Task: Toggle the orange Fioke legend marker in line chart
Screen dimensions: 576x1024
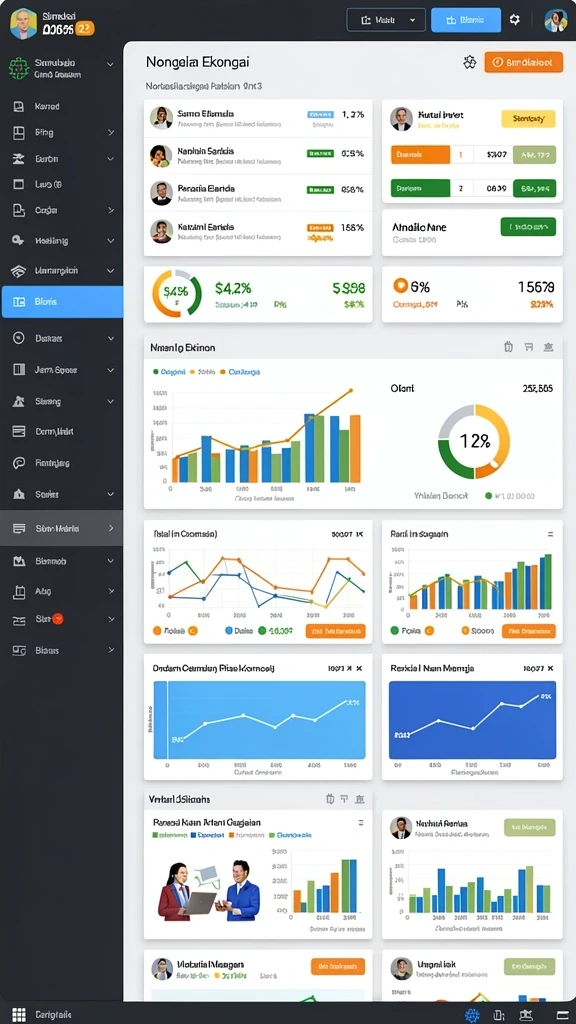Action: (x=157, y=631)
